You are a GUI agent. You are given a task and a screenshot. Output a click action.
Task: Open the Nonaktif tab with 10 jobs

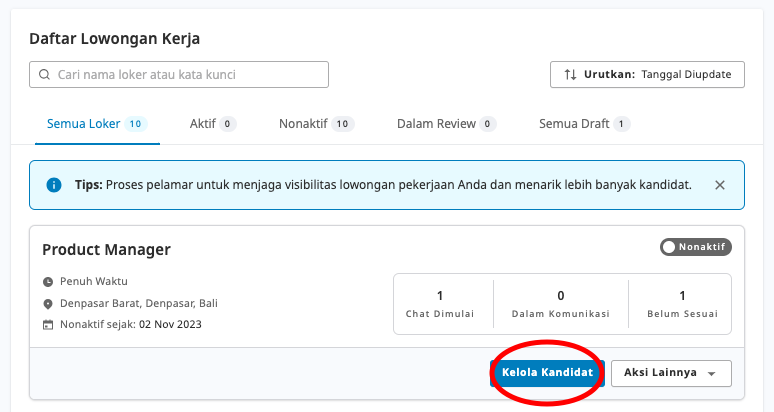[x=316, y=124]
